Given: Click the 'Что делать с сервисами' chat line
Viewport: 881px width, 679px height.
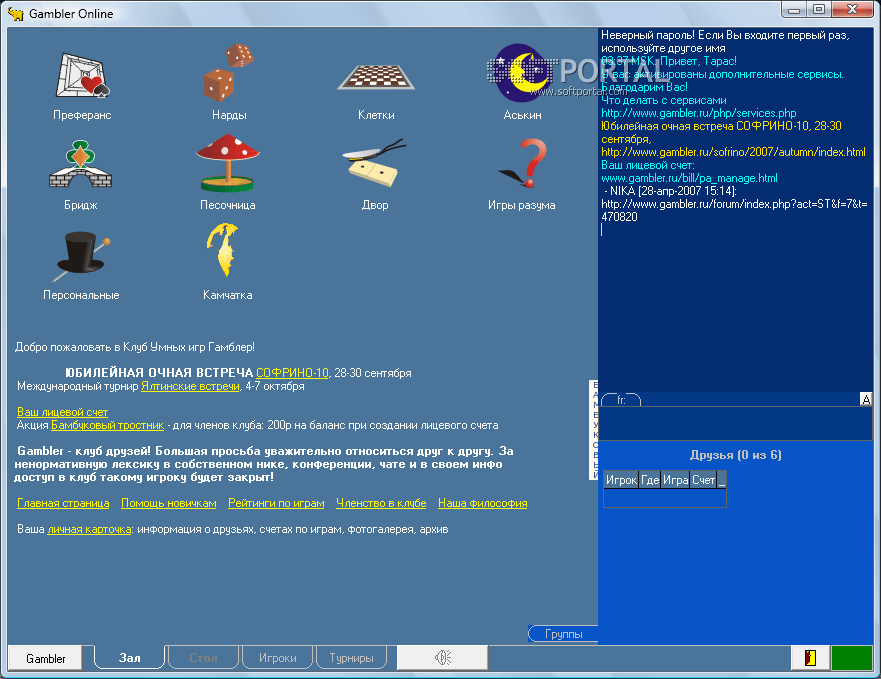Looking at the screenshot, I should coord(664,100).
